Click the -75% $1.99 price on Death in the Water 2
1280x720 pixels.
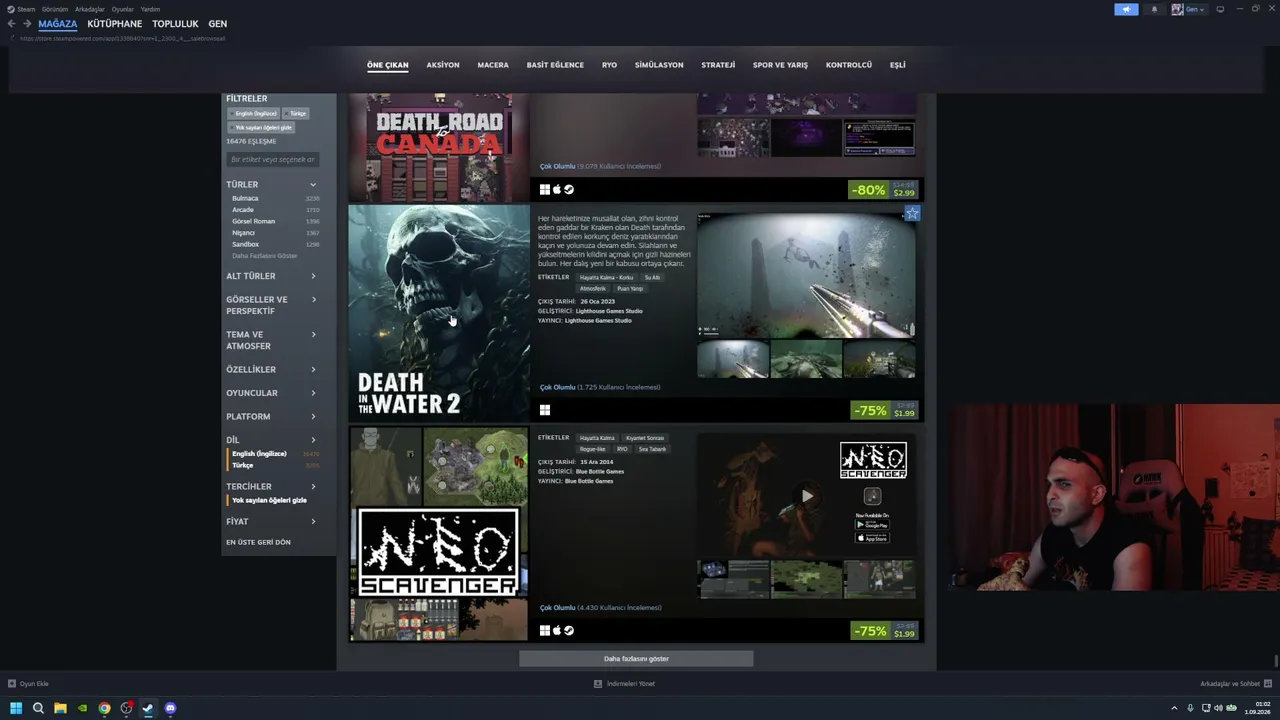point(885,410)
